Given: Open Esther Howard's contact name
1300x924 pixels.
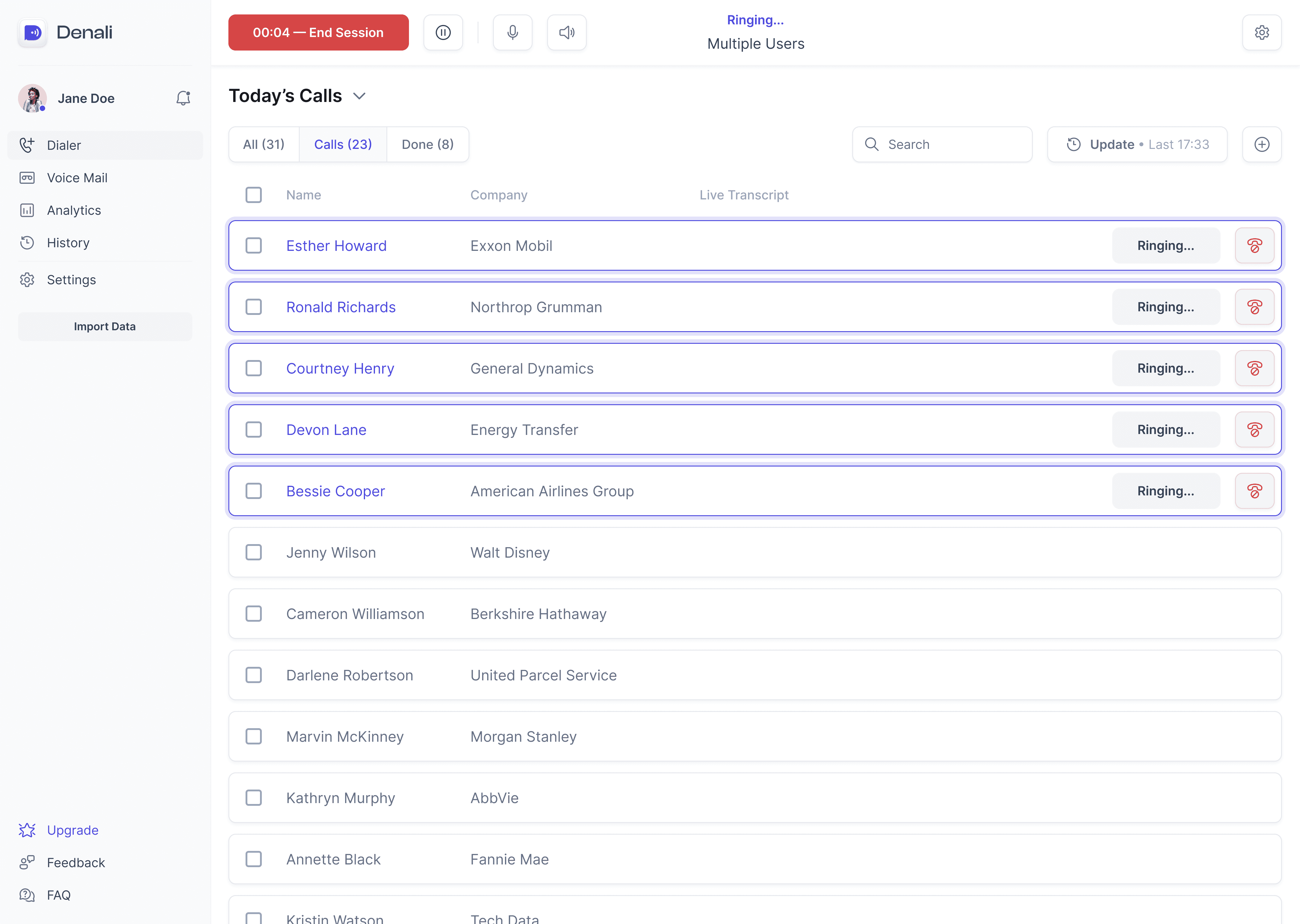Looking at the screenshot, I should tap(336, 246).
